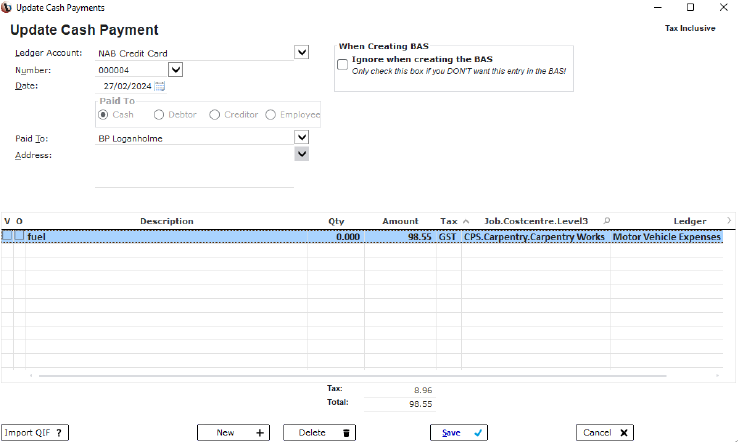
Task: Tick the O checkbox on fuel row
Action: point(19,236)
